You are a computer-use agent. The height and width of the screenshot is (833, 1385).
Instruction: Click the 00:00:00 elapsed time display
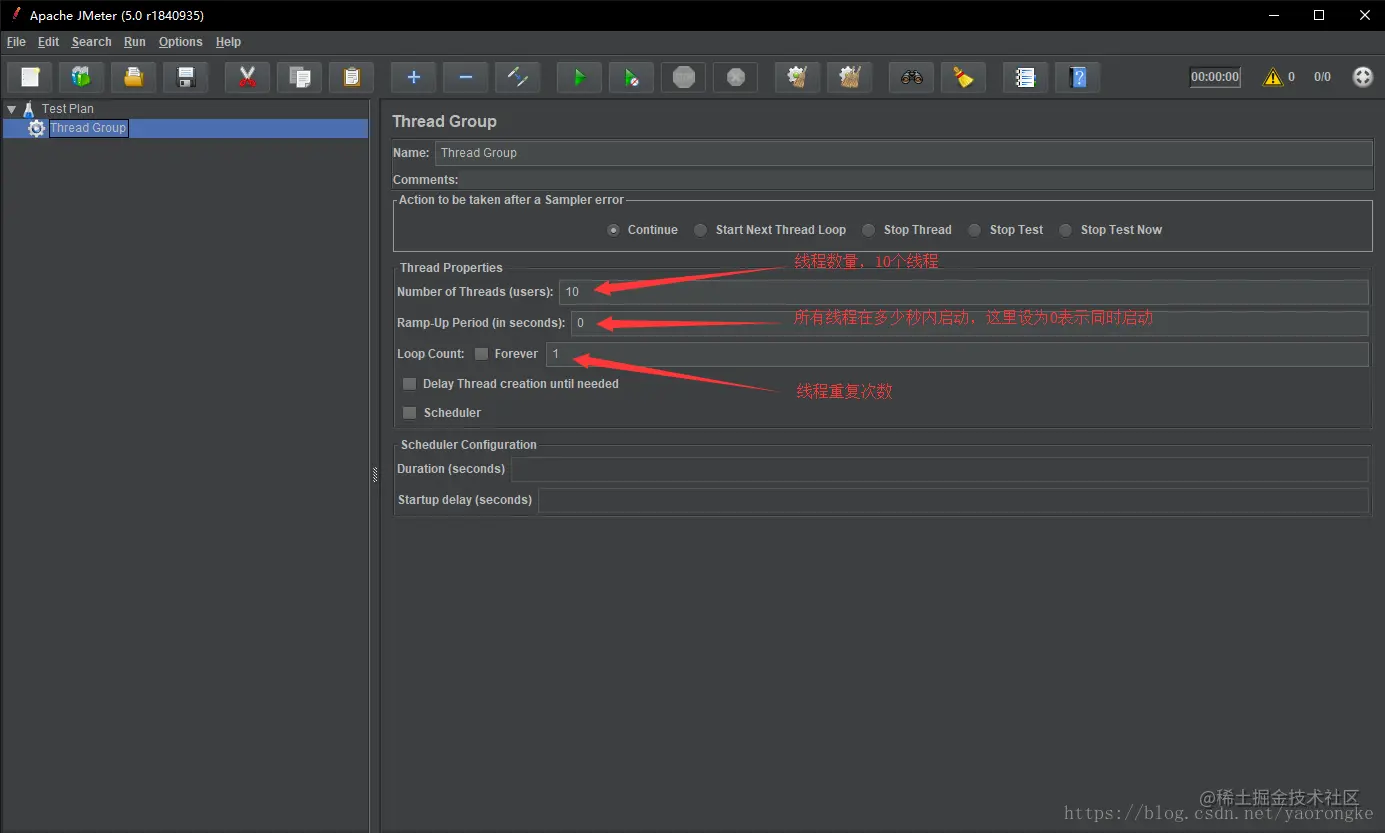(x=1215, y=77)
